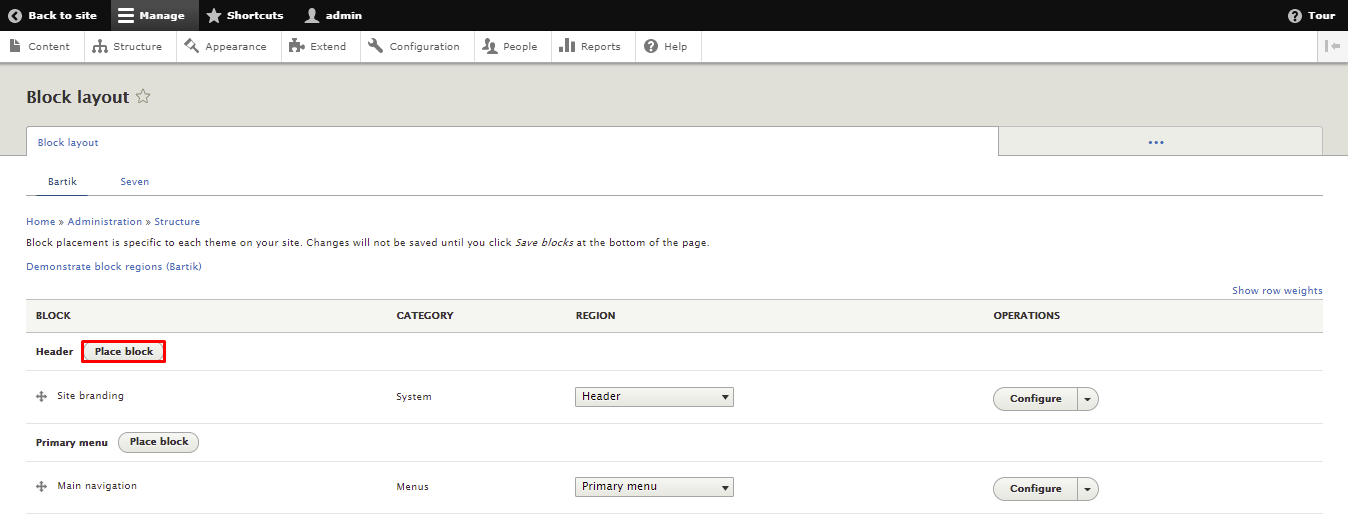
Task: Collapse the admin toolbar orientation toggle icon
Action: 1332,46
